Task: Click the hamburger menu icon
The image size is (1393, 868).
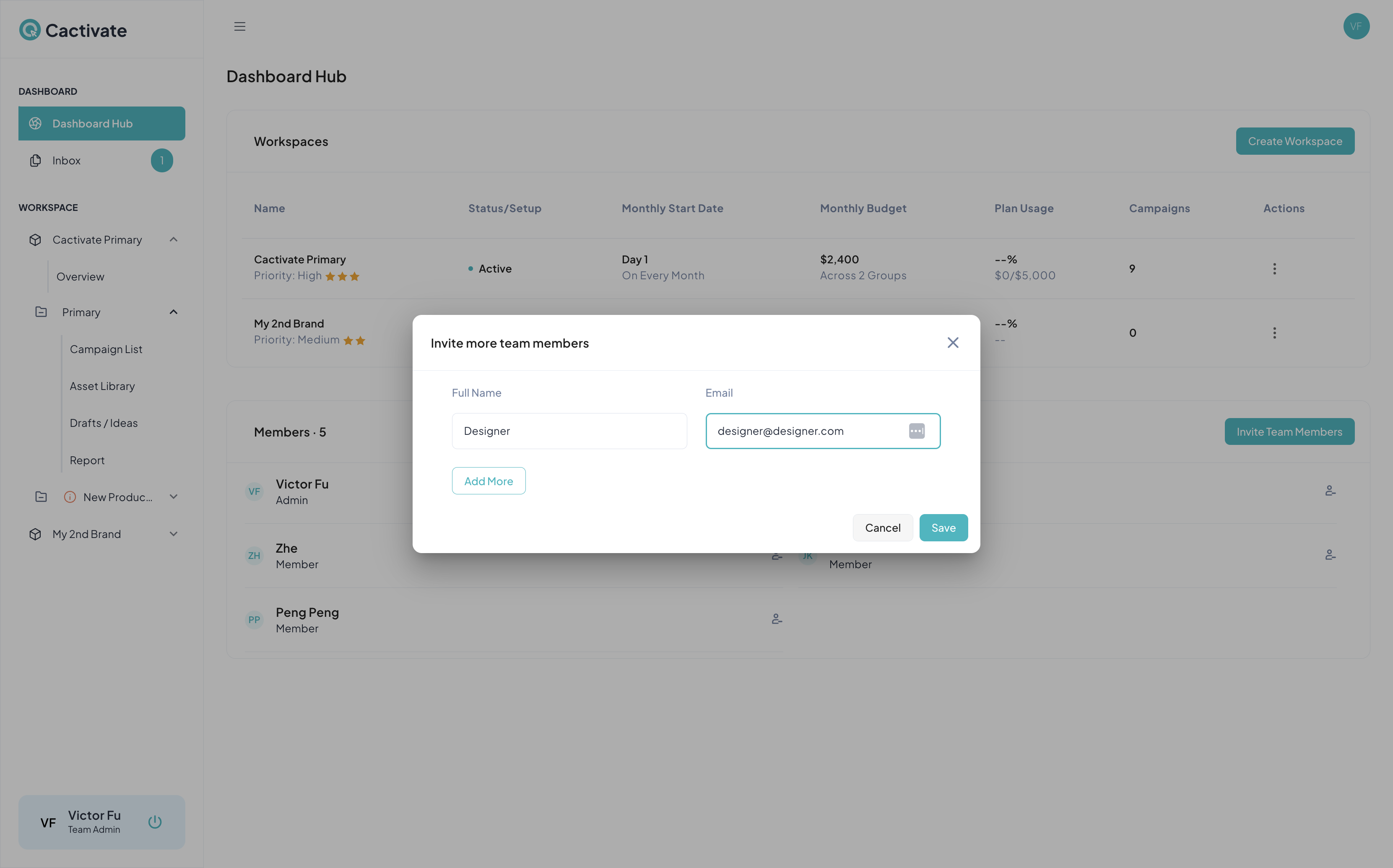Action: (x=240, y=26)
